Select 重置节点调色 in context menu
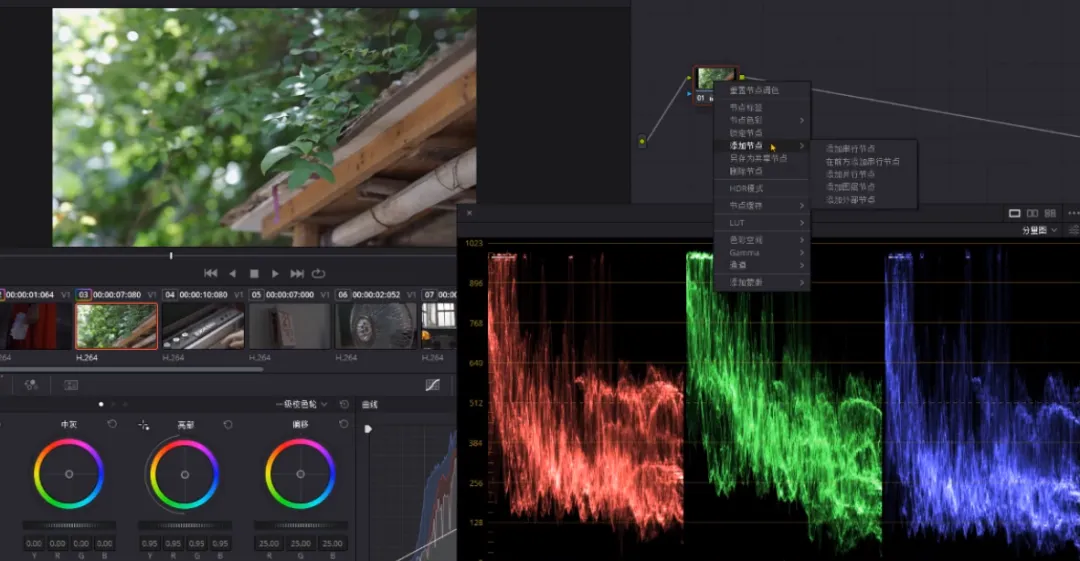 point(753,90)
